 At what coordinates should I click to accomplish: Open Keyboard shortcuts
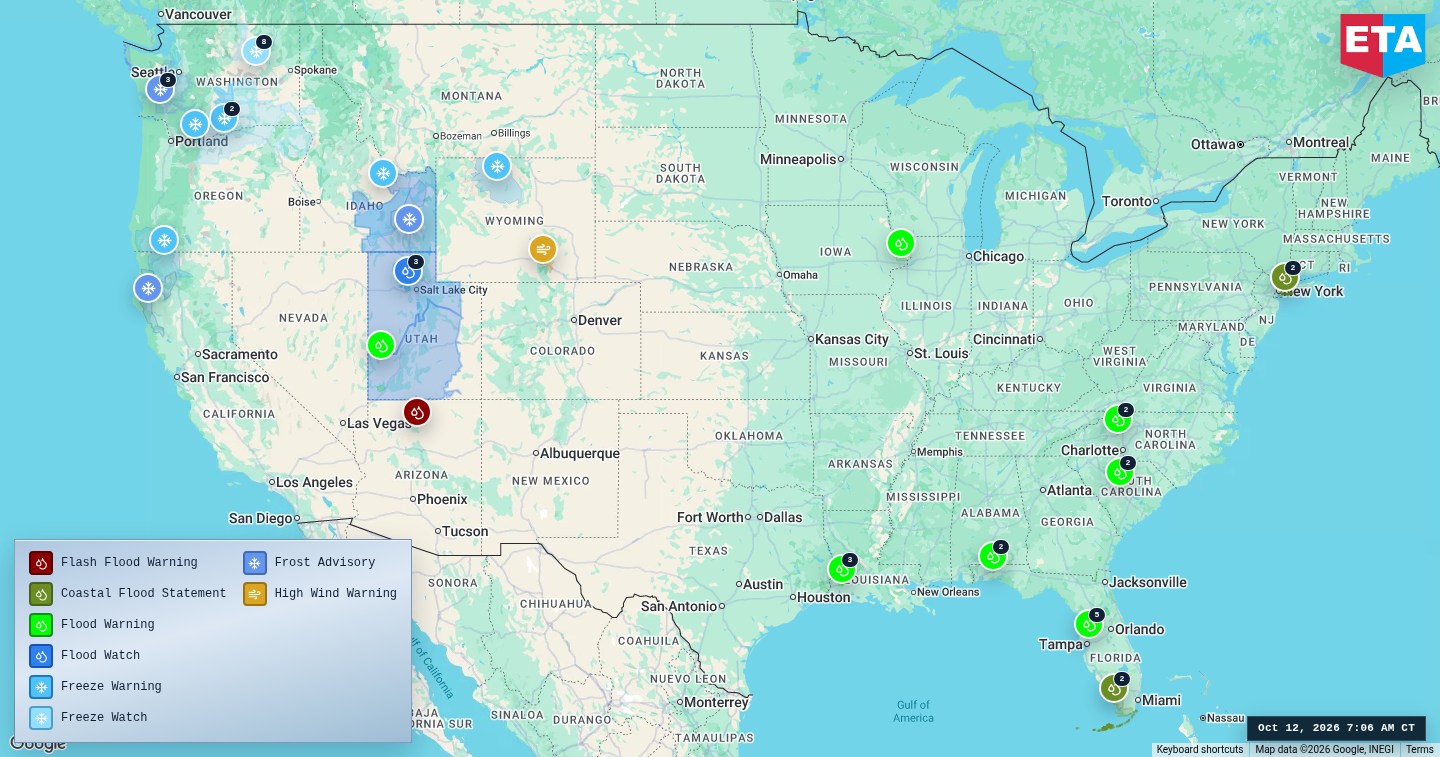tap(1200, 750)
